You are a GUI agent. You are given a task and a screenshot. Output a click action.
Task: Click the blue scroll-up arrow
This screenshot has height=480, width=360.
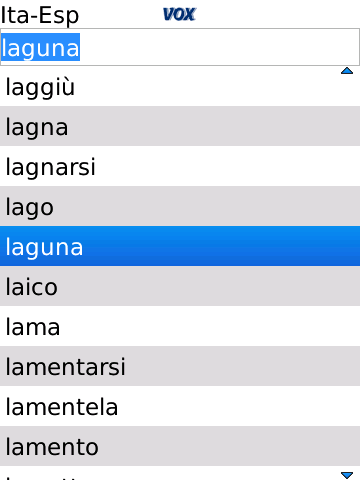click(x=347, y=71)
